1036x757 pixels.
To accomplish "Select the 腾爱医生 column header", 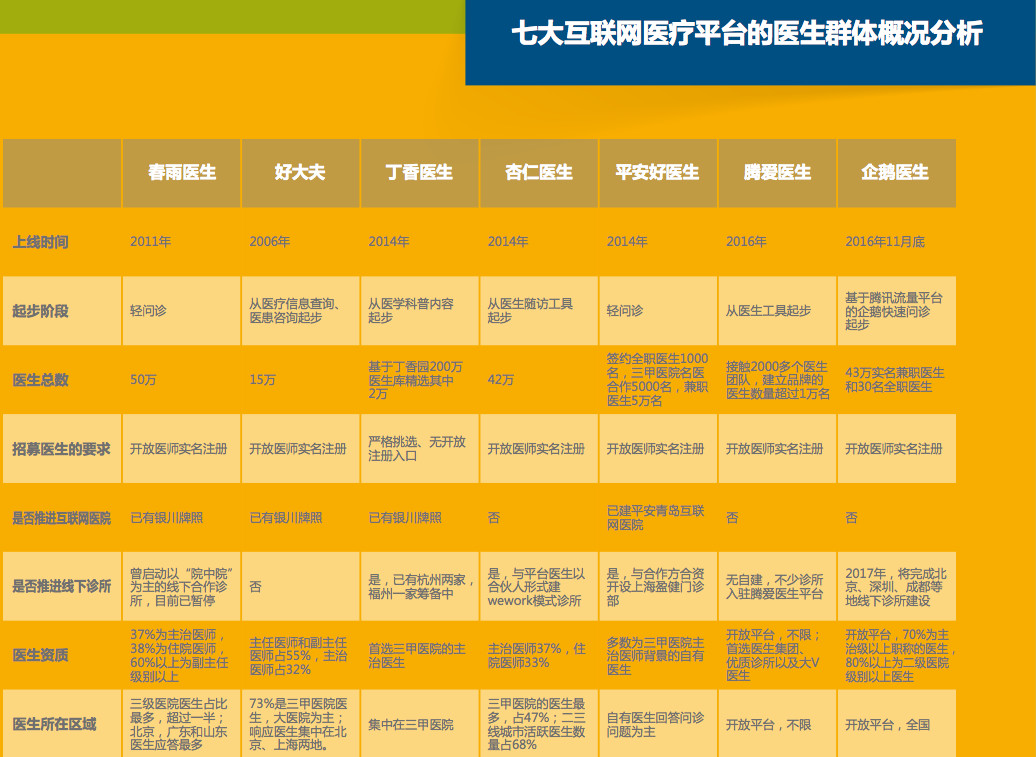I will point(778,173).
